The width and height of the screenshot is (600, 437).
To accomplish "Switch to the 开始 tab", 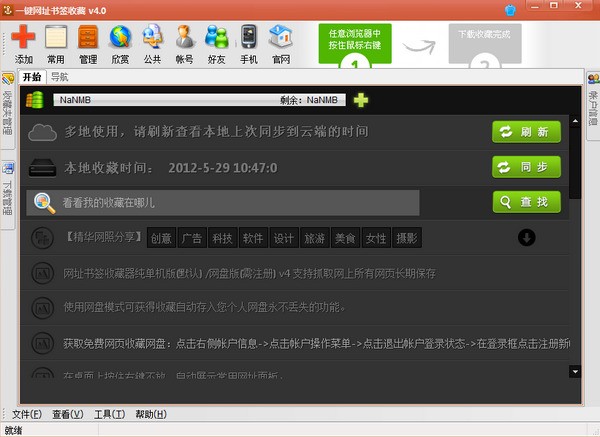I will [x=32, y=77].
